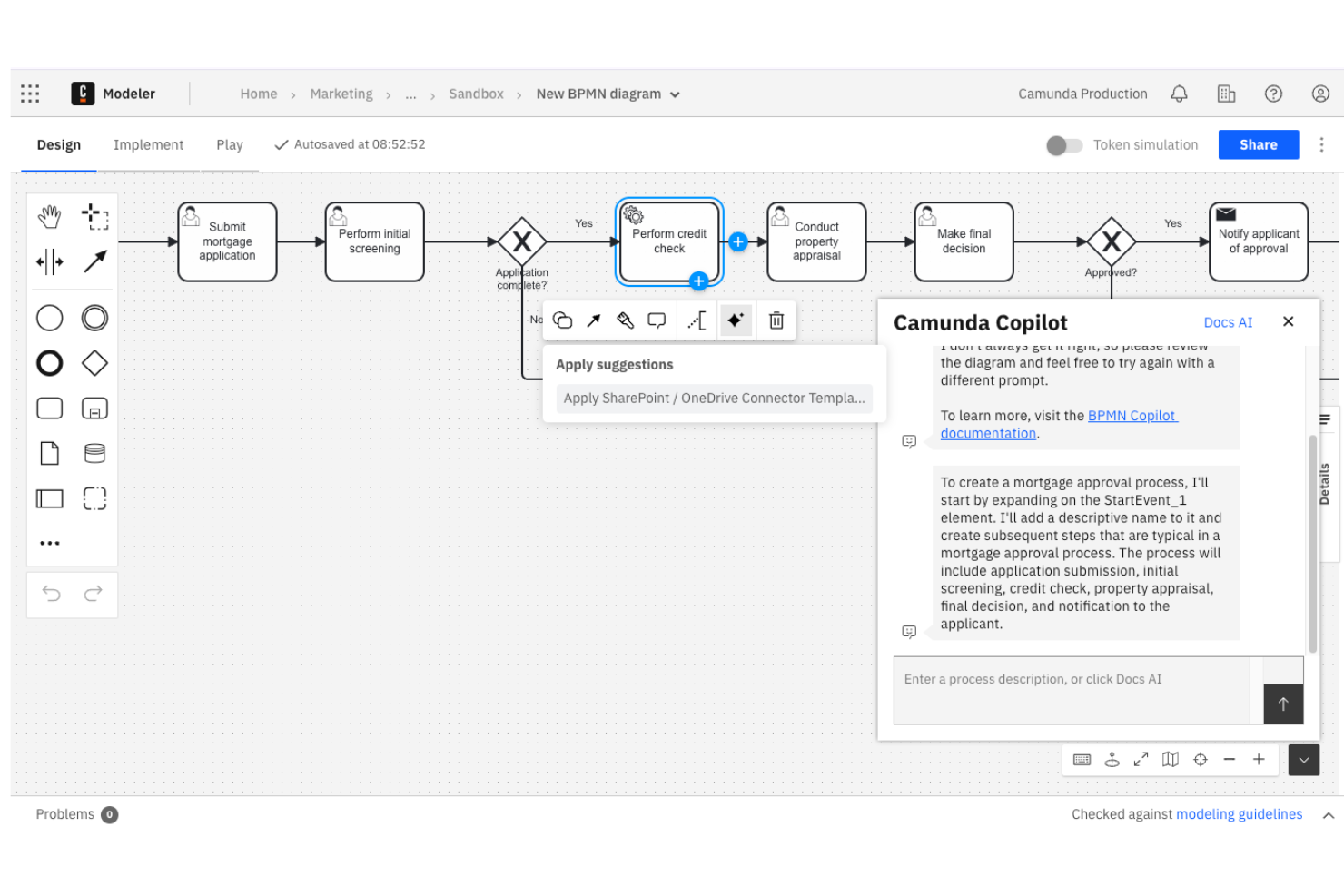The width and height of the screenshot is (1344, 896).
Task: Zoom out of the diagram
Action: tap(1230, 760)
